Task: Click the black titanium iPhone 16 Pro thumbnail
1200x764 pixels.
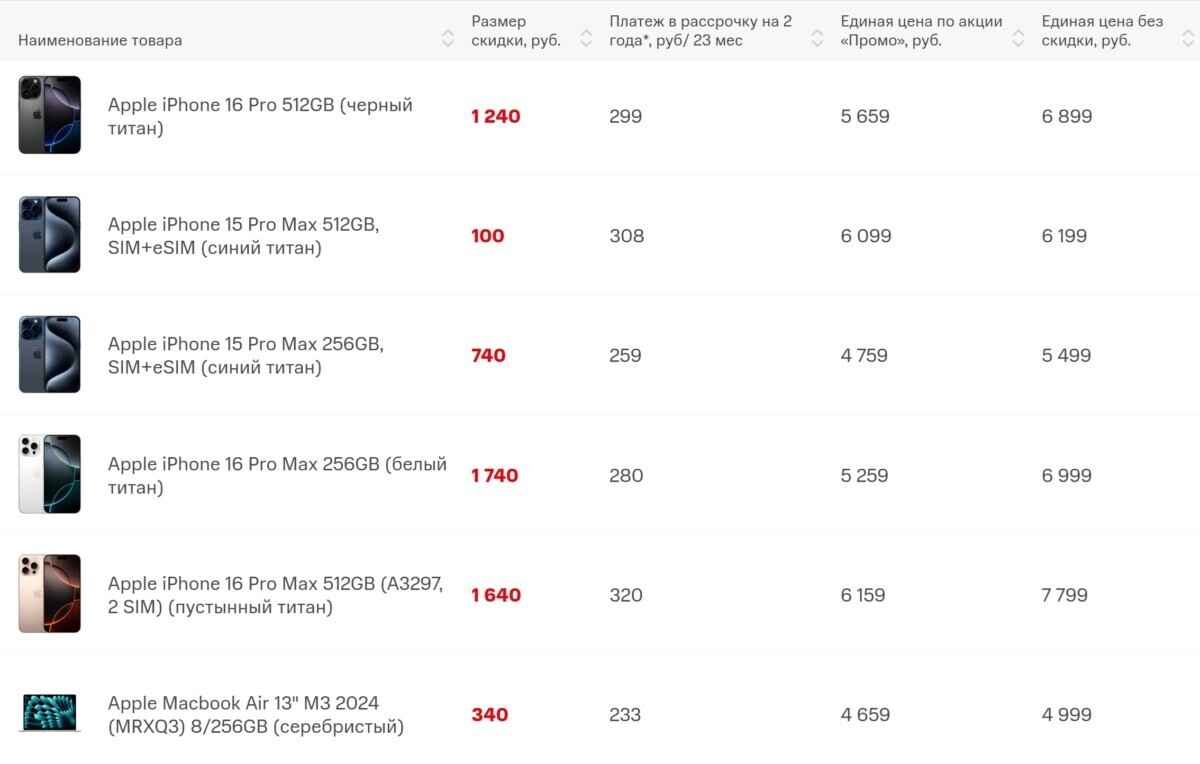Action: click(49, 115)
